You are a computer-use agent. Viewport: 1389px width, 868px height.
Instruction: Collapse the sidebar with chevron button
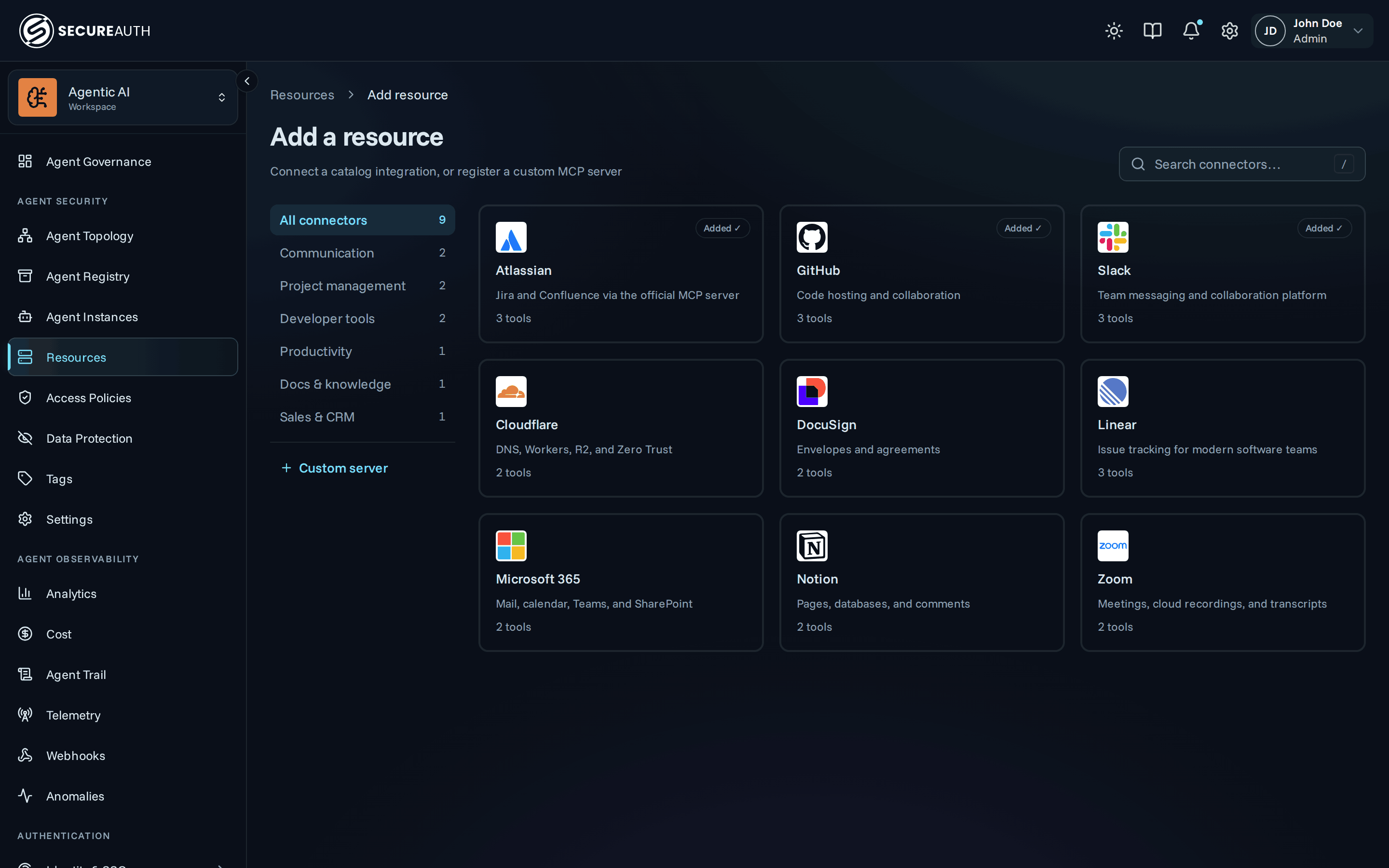247,81
